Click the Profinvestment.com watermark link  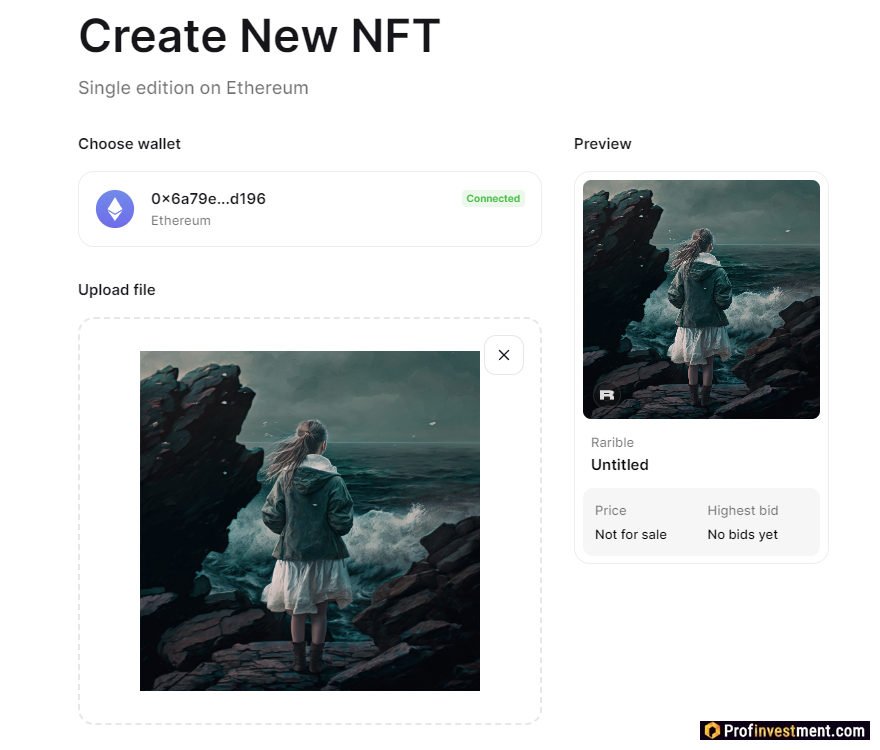[x=795, y=731]
